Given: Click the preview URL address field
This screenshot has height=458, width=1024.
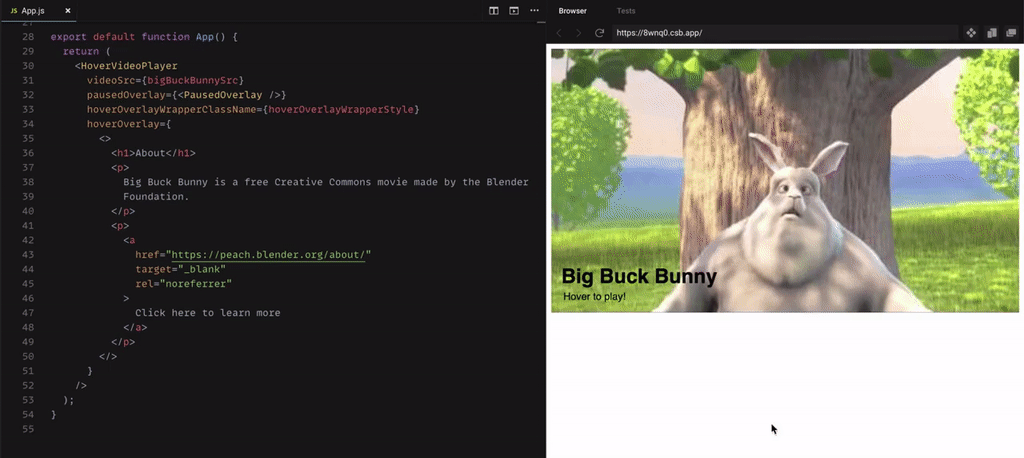Looking at the screenshot, I should [x=785, y=33].
